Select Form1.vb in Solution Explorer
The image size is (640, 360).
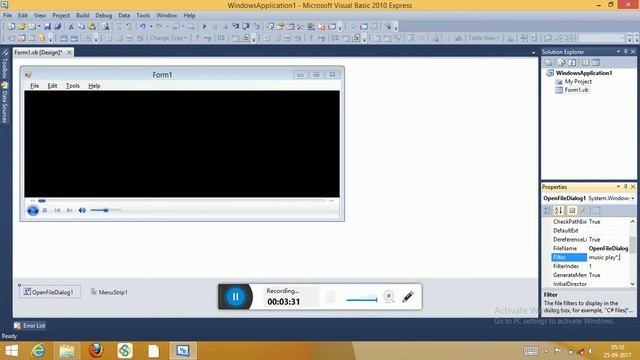coord(576,90)
